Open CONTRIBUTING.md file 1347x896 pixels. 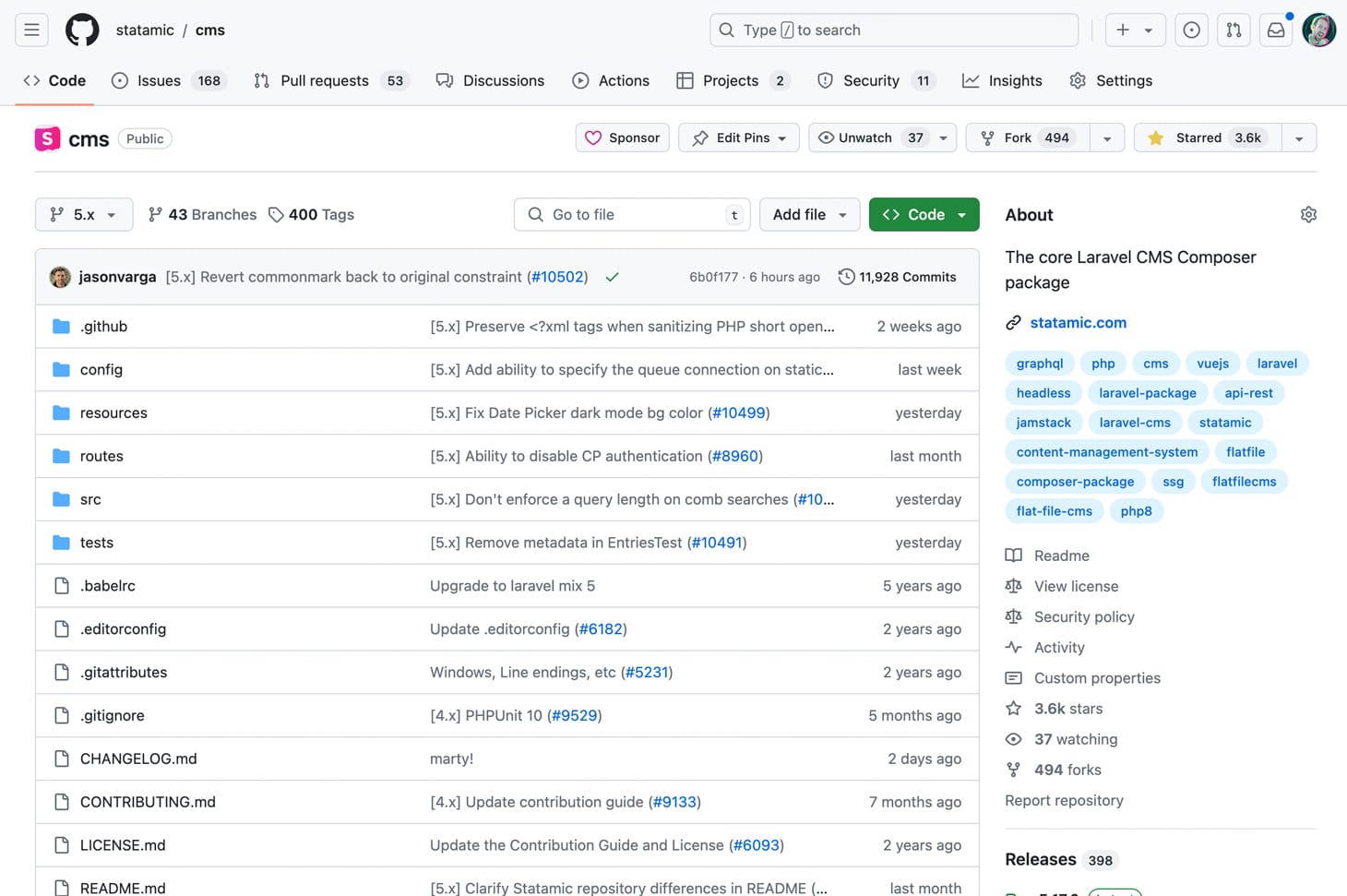pos(148,802)
